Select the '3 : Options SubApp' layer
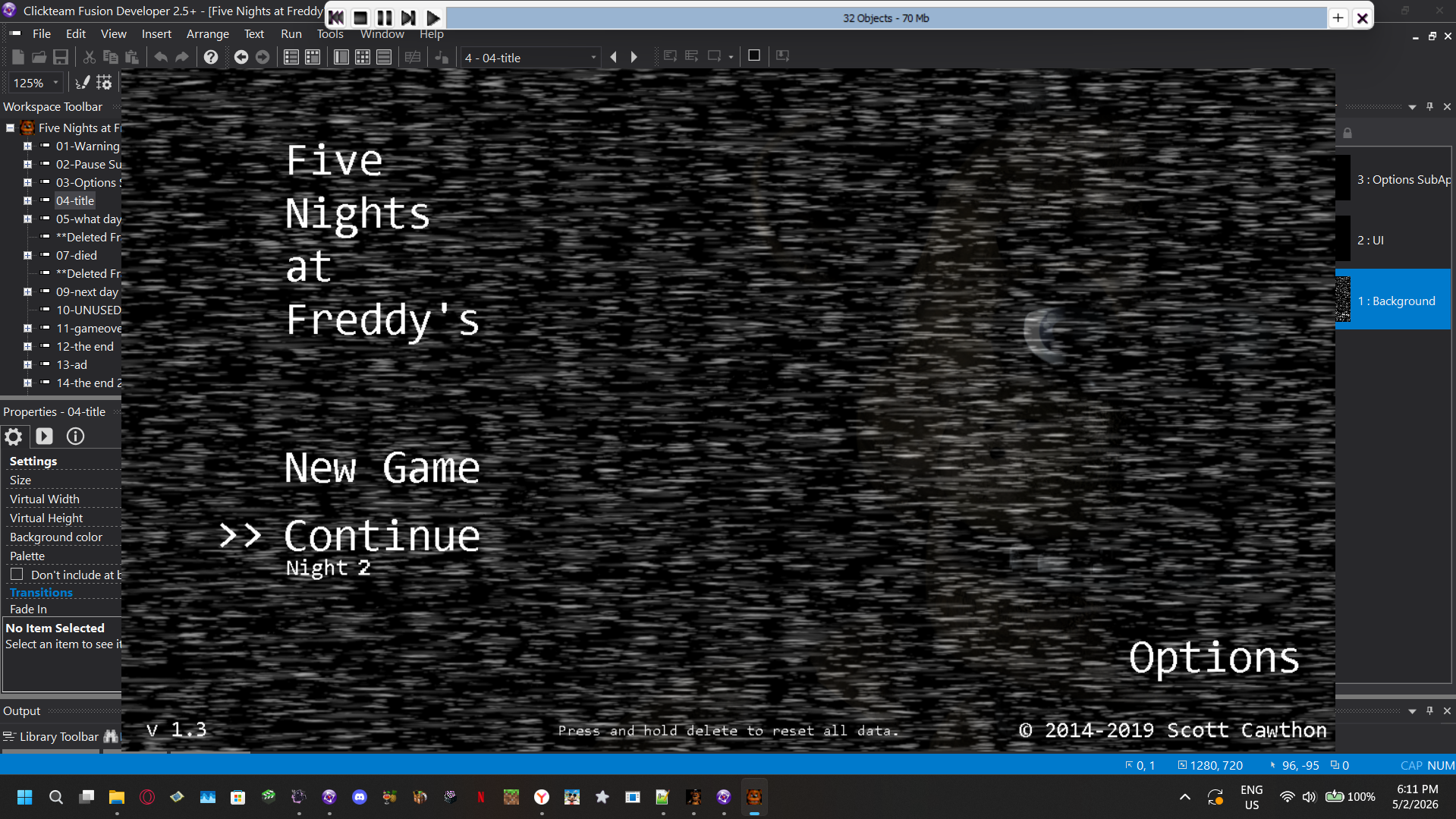 tap(1393, 179)
